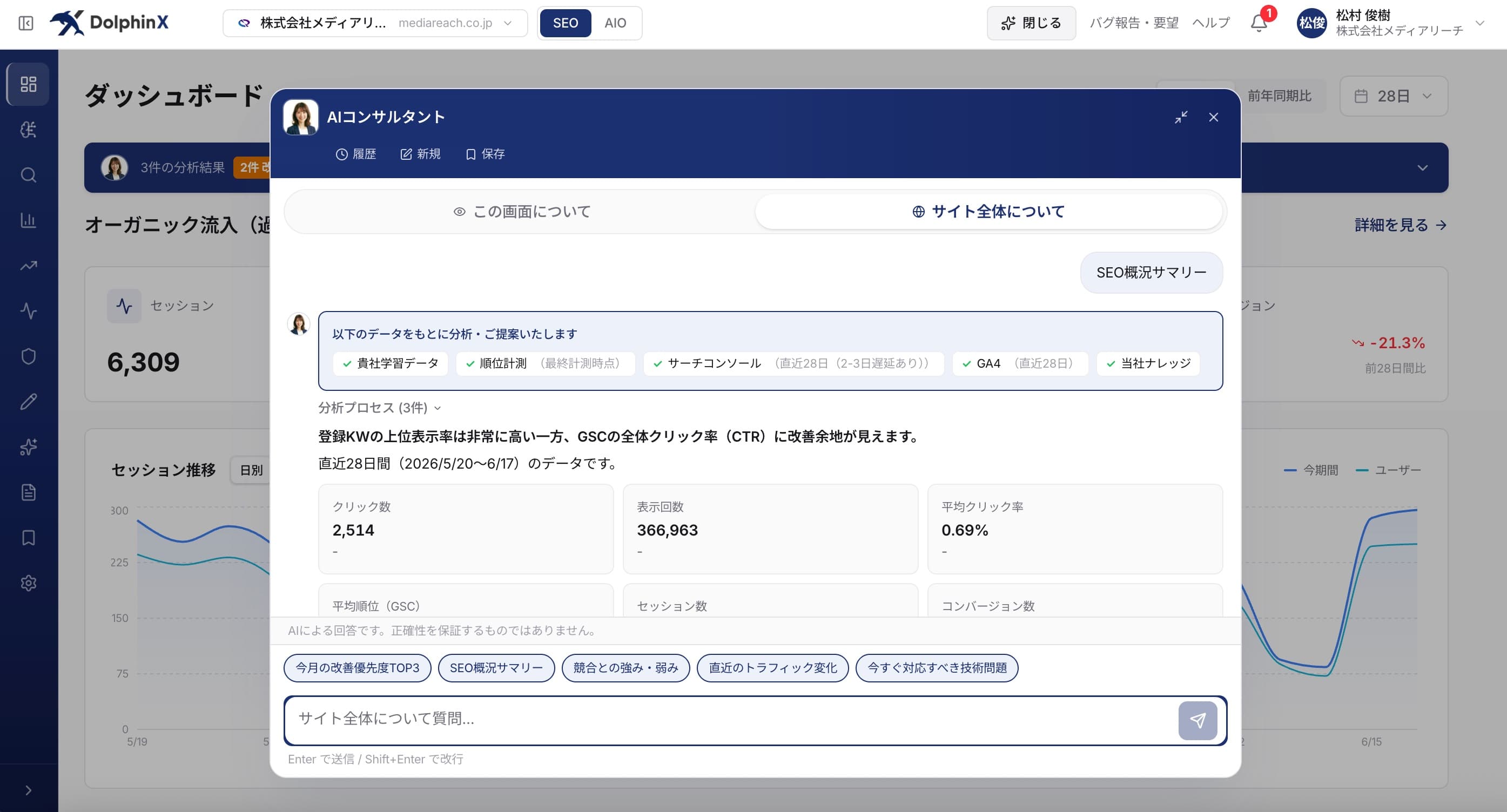Switch to サイト全体について tab
1507x812 pixels.
988,212
